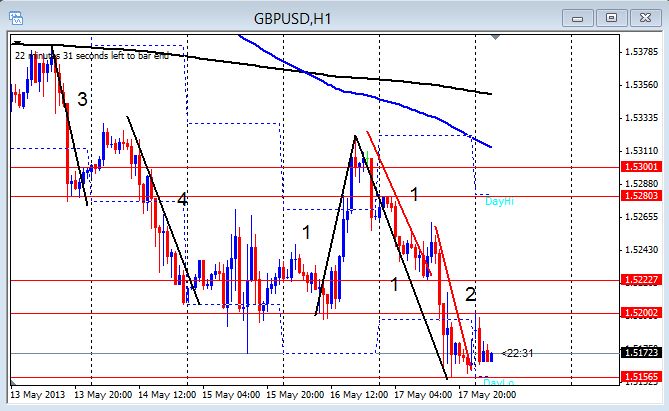The image size is (669, 411).
Task: Close the GBPUSD,H1 chart window
Action: click(x=645, y=18)
